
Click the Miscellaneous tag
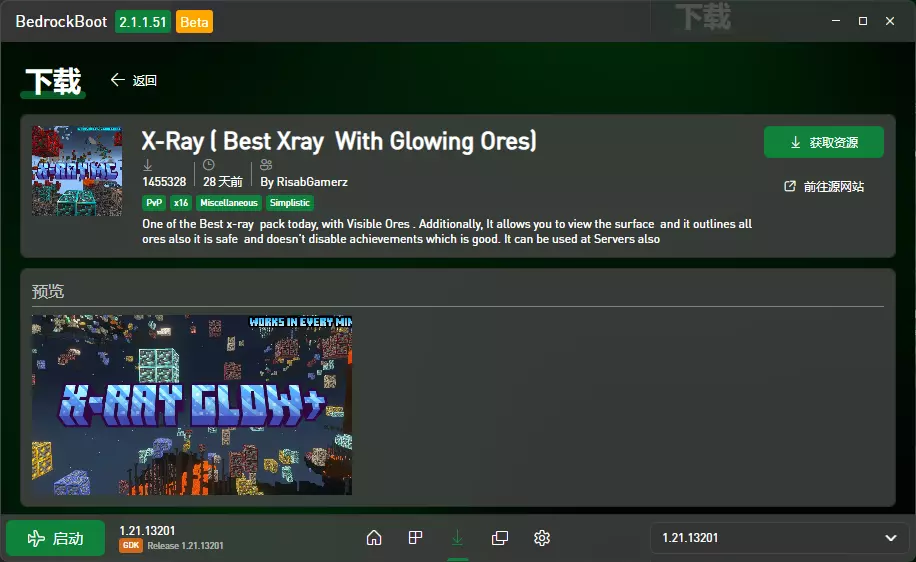coord(229,203)
